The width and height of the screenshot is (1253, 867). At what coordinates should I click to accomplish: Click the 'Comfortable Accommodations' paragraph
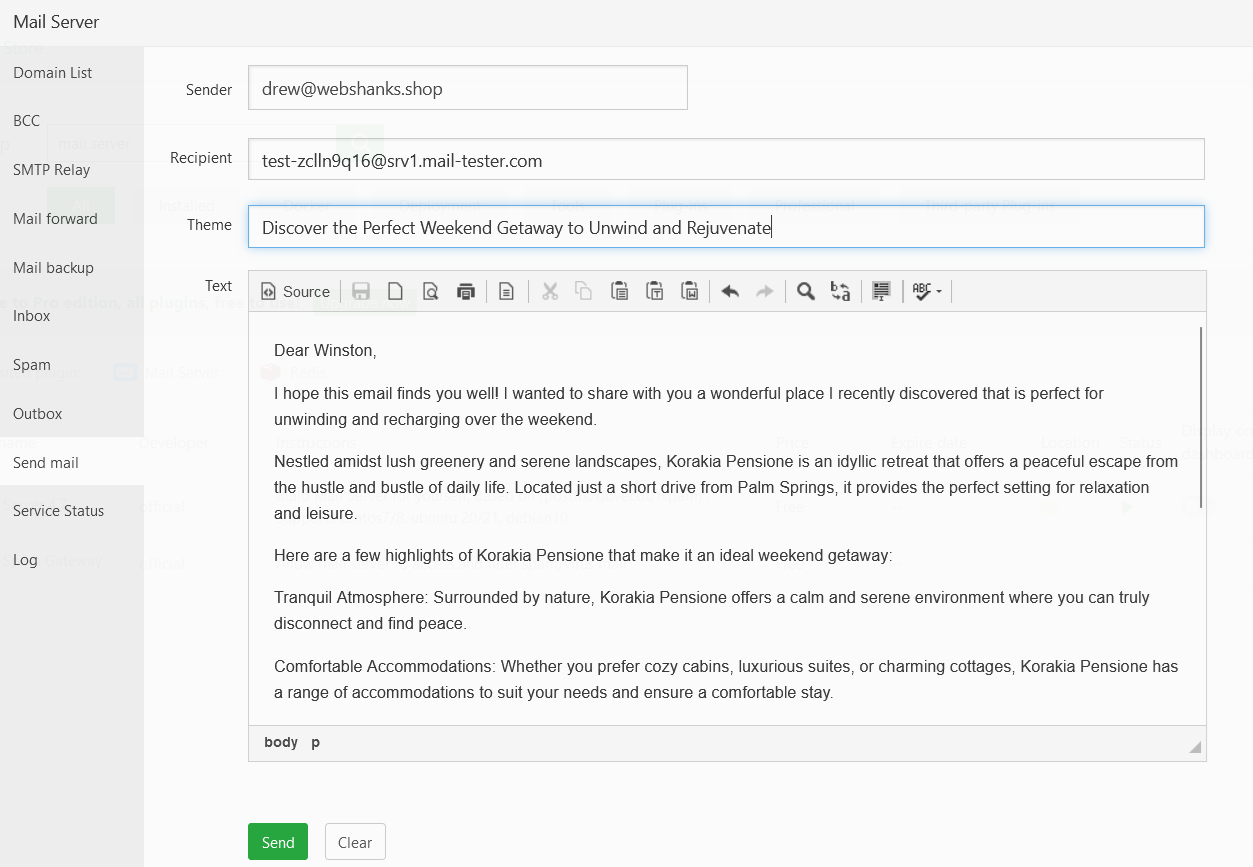[x=726, y=679]
